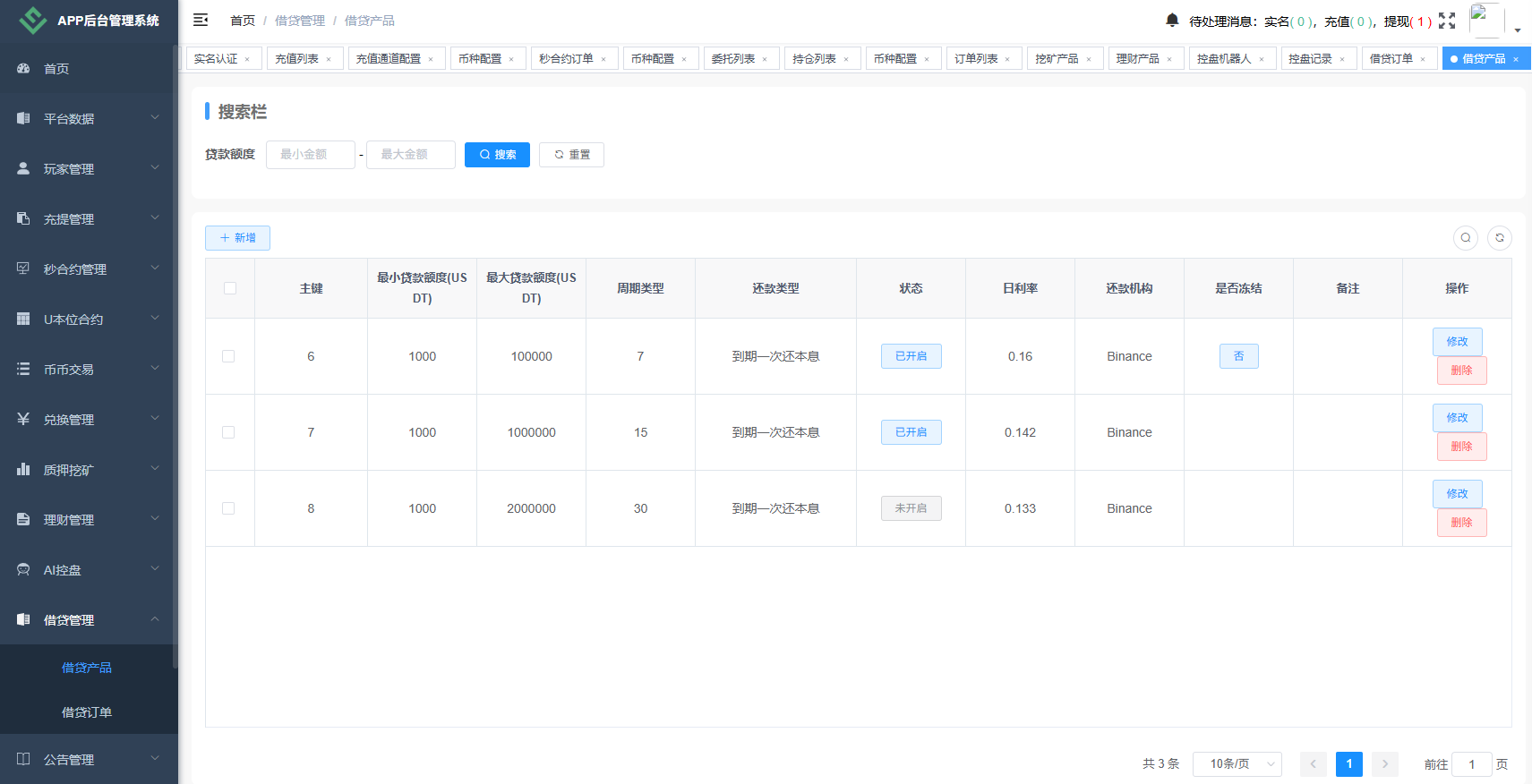Screen dimensions: 1532x784
Task: Click the round refresh icon above table
Action: [1500, 238]
